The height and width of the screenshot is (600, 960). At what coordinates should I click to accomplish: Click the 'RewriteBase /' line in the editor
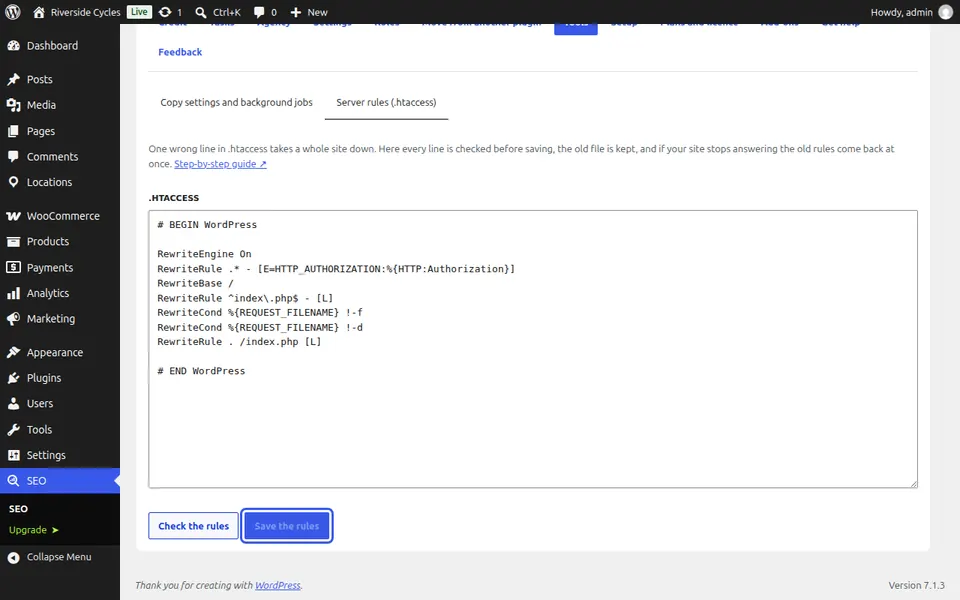pos(195,283)
